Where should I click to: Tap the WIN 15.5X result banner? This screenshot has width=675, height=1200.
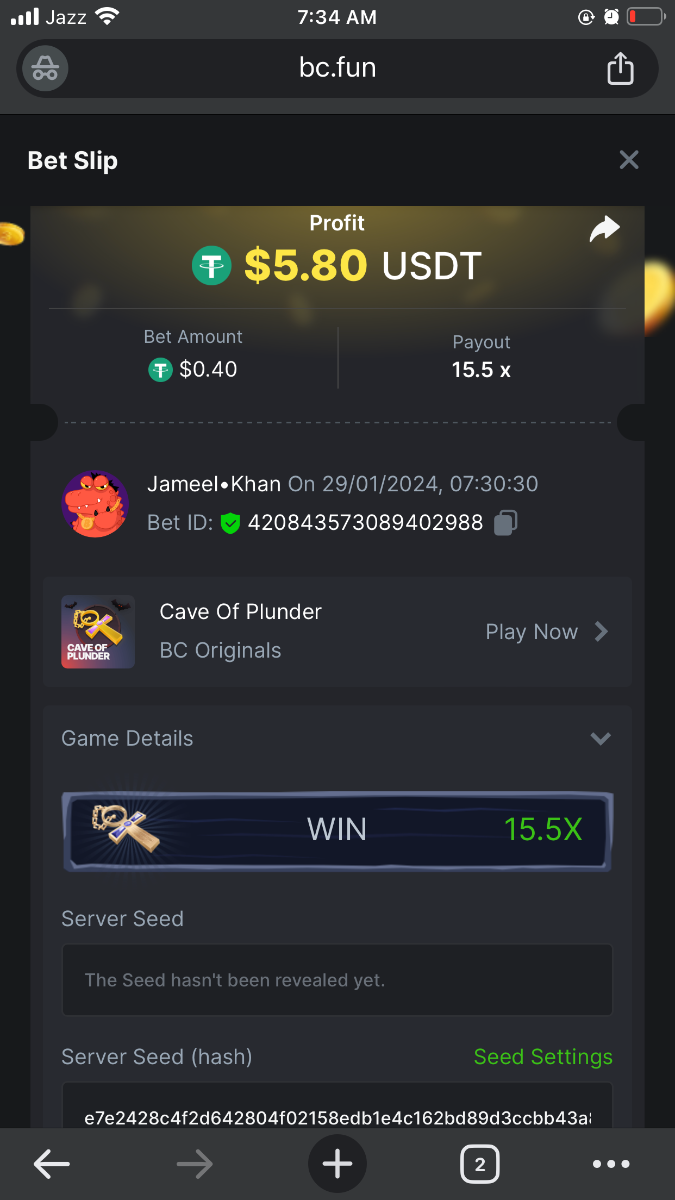coord(337,830)
